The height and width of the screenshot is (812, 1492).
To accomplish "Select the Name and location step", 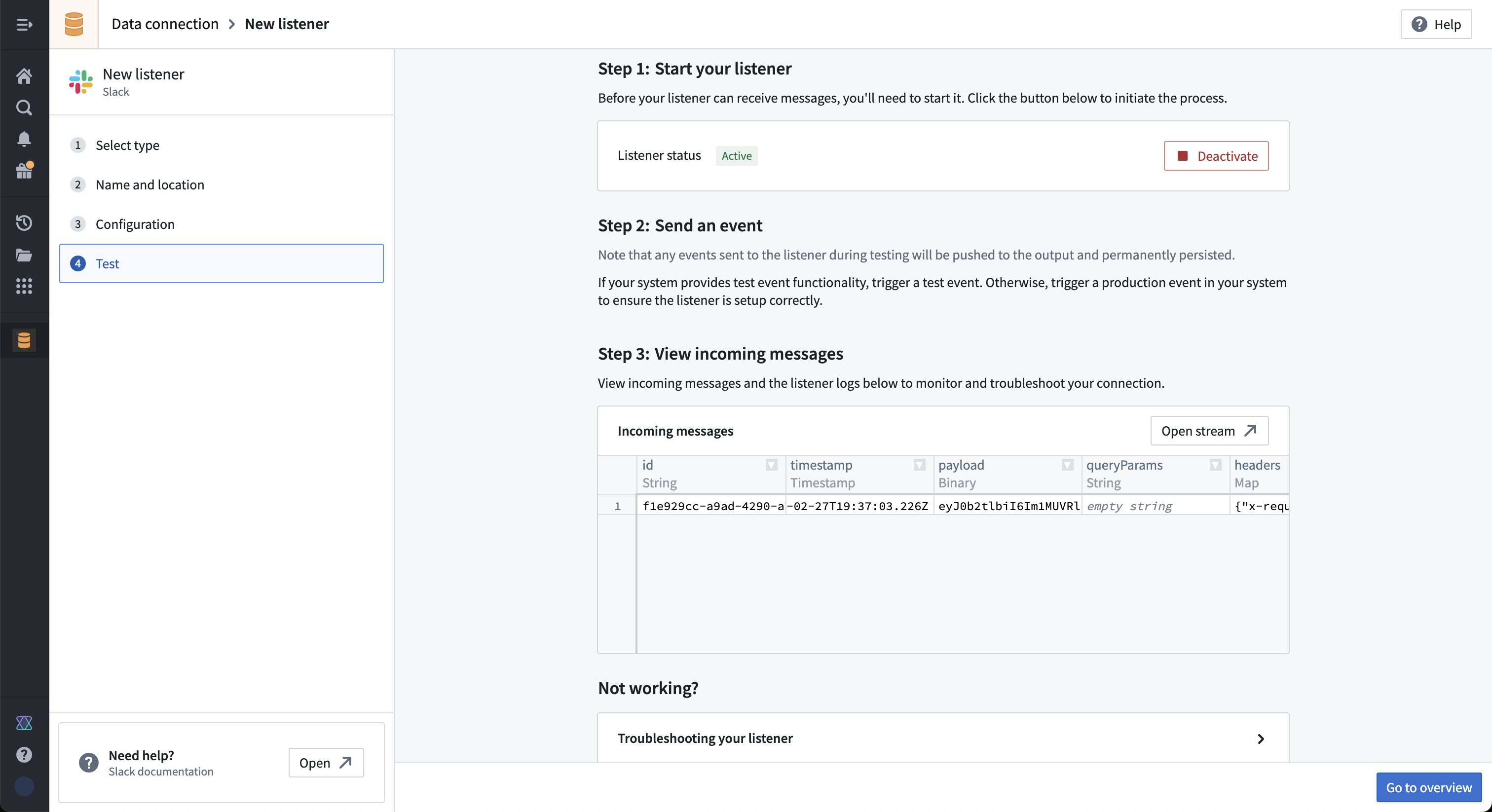I will [x=149, y=185].
